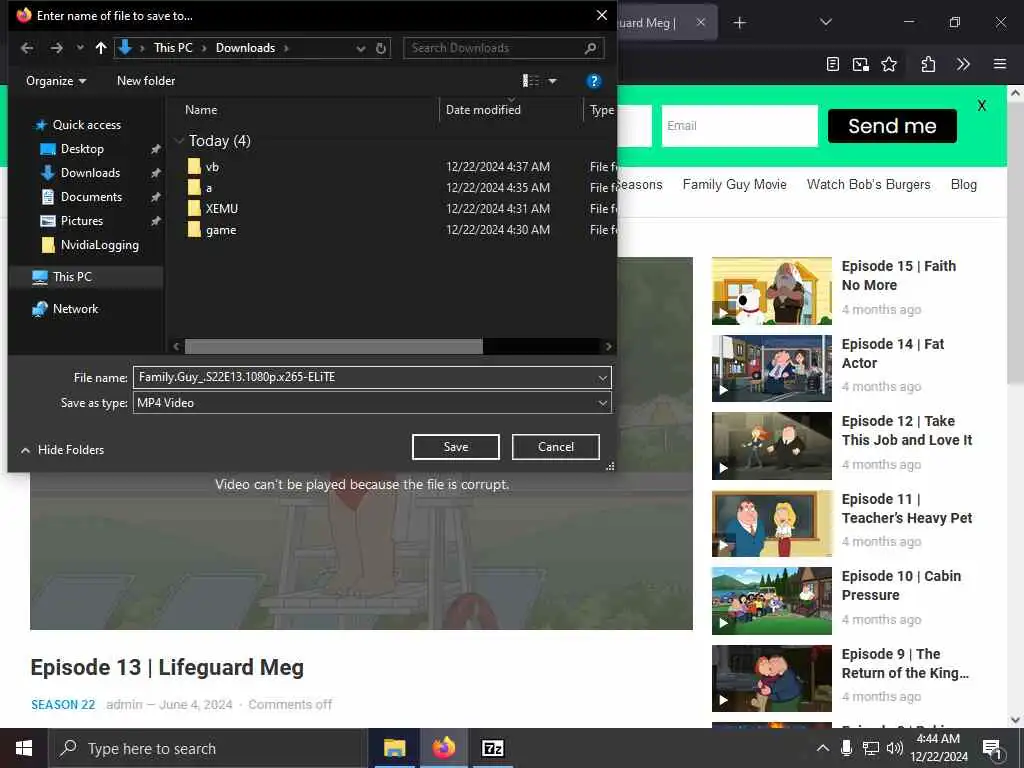Change the view layout icon
The height and width of the screenshot is (768, 1024).
click(x=530, y=81)
